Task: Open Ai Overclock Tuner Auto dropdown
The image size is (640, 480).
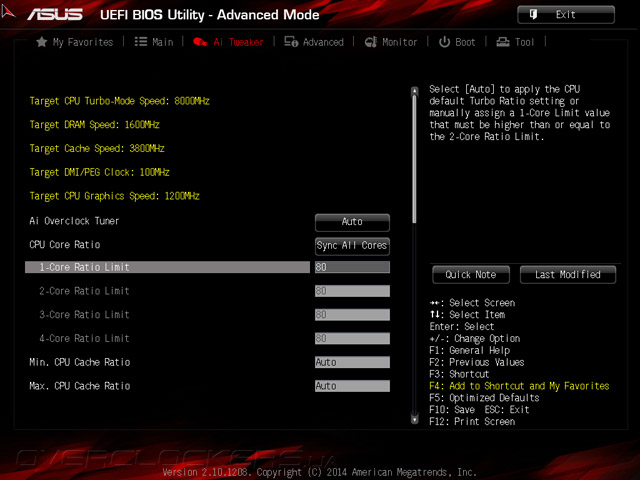Action: click(352, 222)
